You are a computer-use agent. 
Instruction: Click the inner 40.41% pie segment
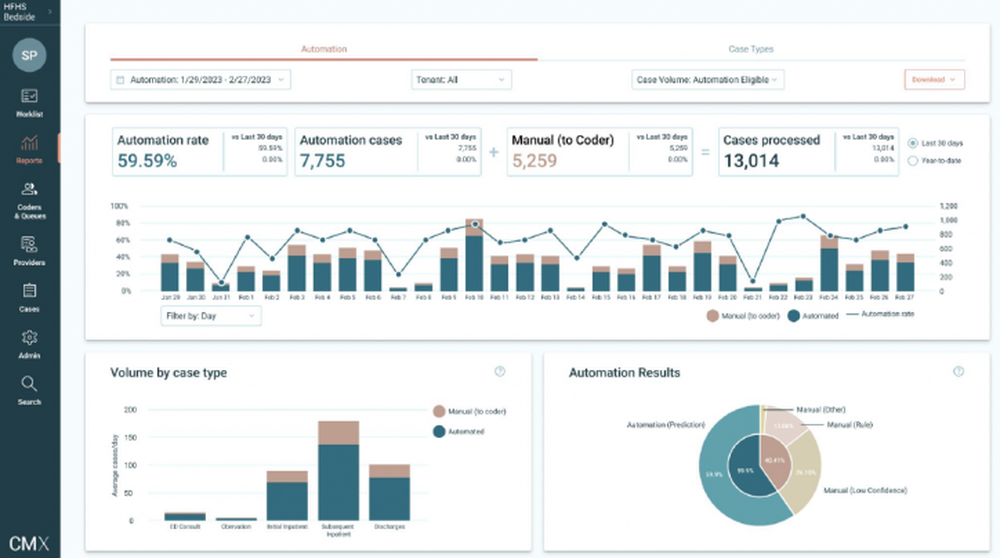point(776,461)
